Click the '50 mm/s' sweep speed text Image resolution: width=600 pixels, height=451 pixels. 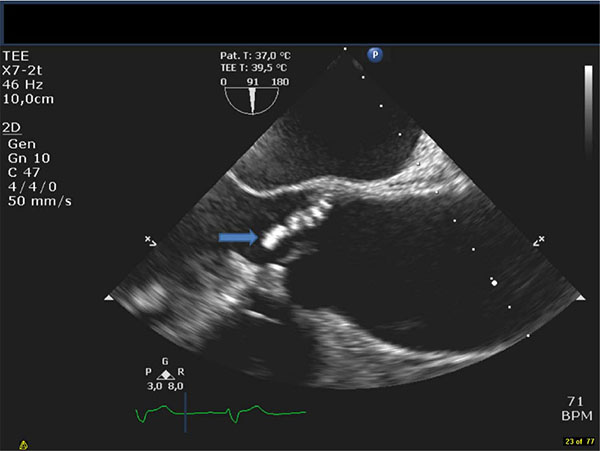pyautogui.click(x=40, y=201)
